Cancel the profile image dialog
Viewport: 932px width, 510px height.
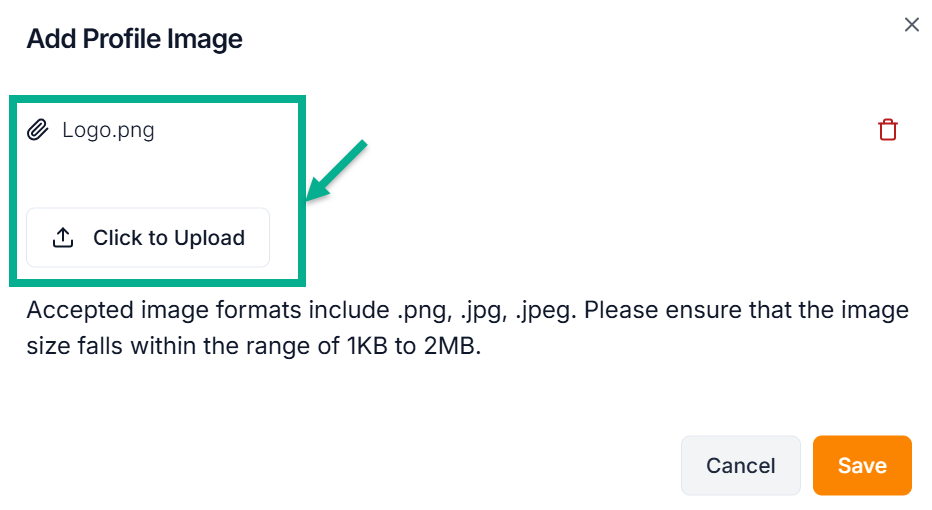[x=740, y=465]
